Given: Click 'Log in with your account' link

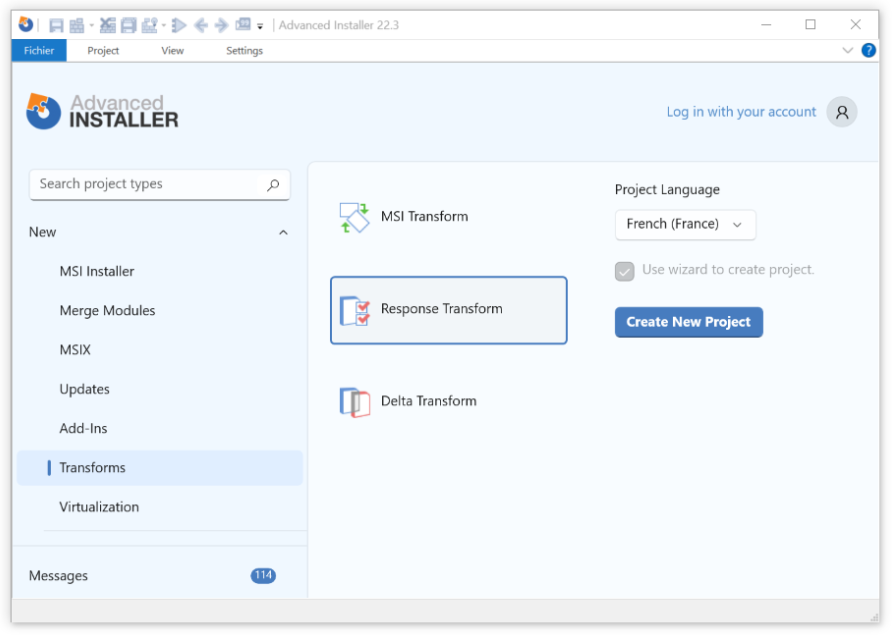Looking at the screenshot, I should tap(741, 112).
